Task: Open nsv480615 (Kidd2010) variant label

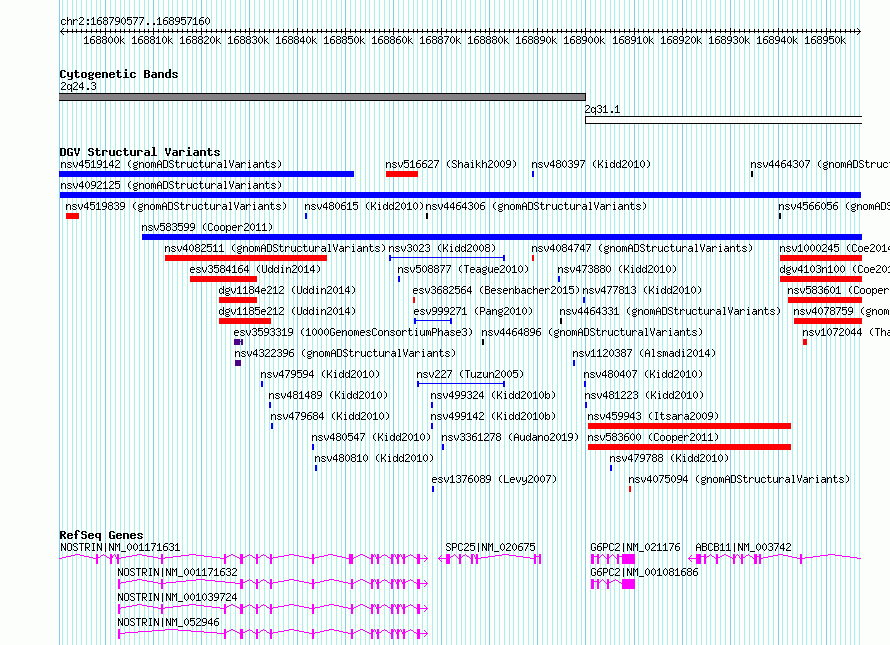Action: (x=364, y=206)
